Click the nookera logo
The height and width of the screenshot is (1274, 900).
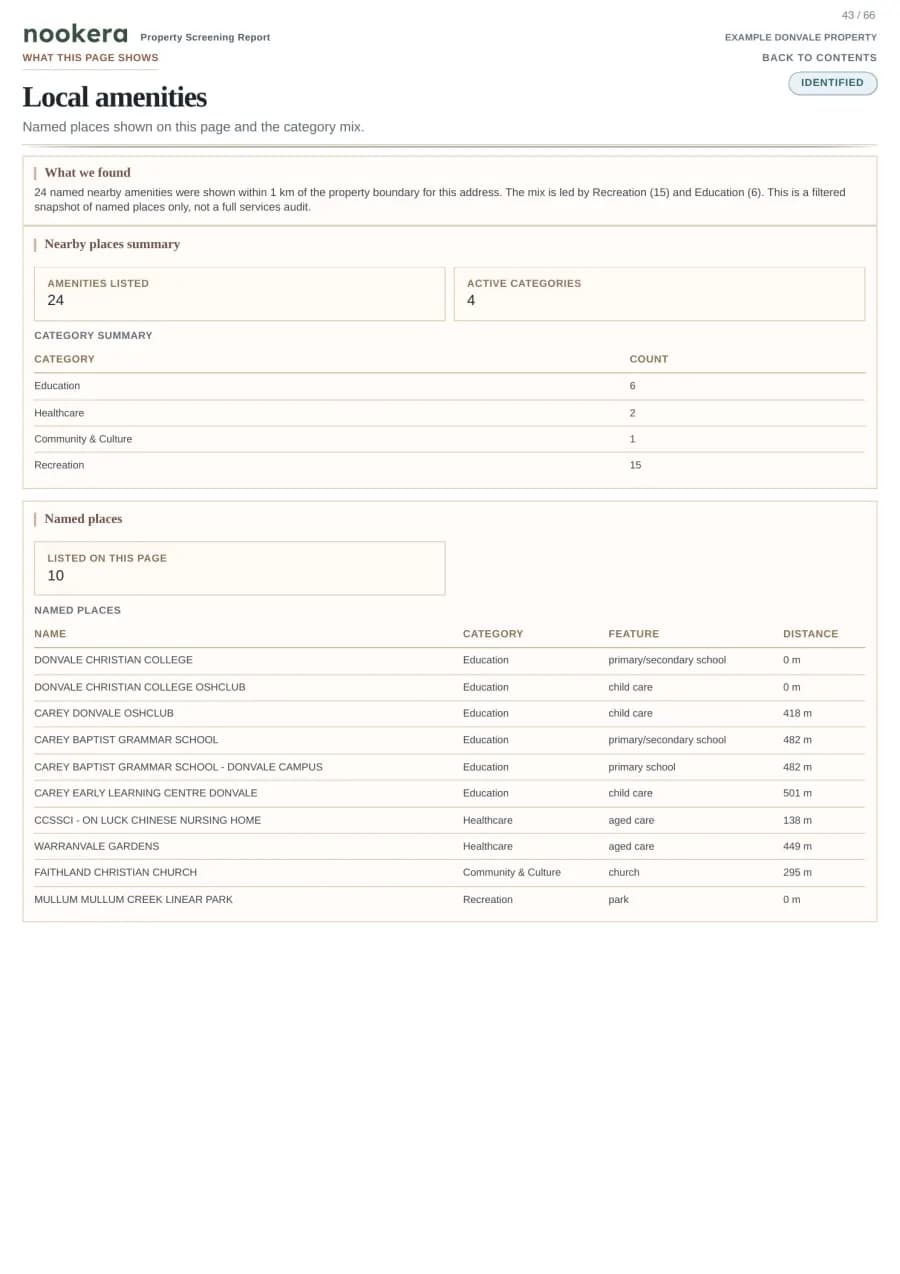75,35
